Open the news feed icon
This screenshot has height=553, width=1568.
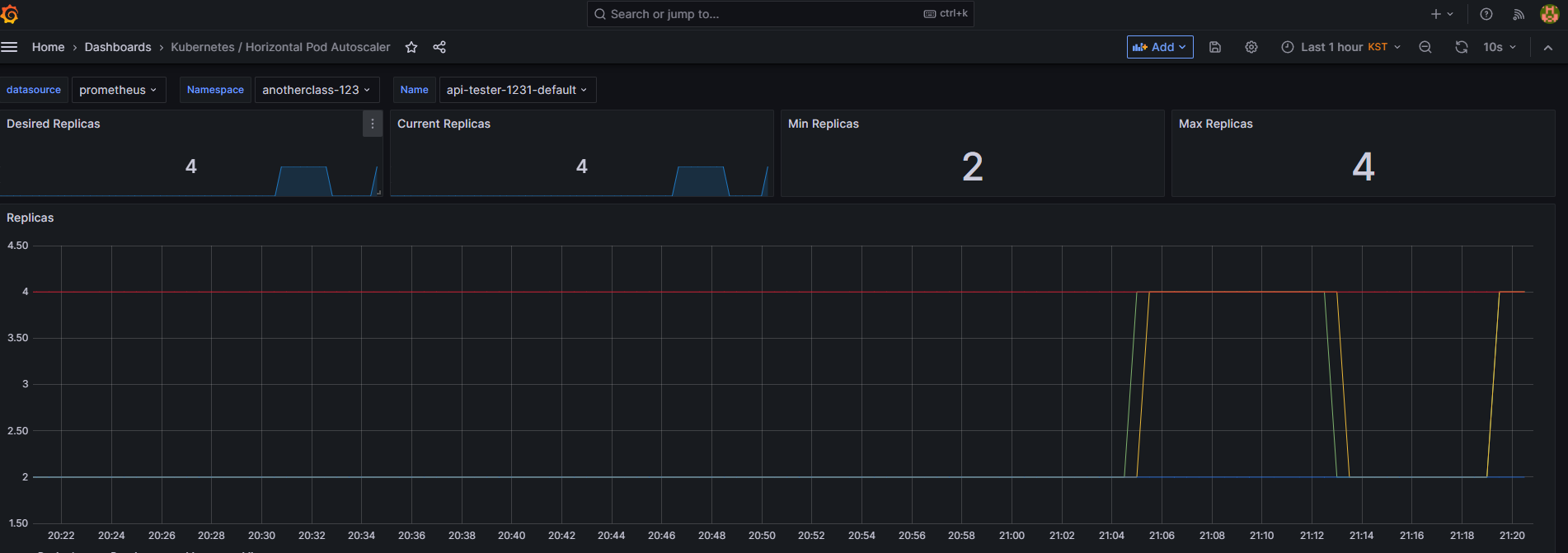(x=1519, y=14)
